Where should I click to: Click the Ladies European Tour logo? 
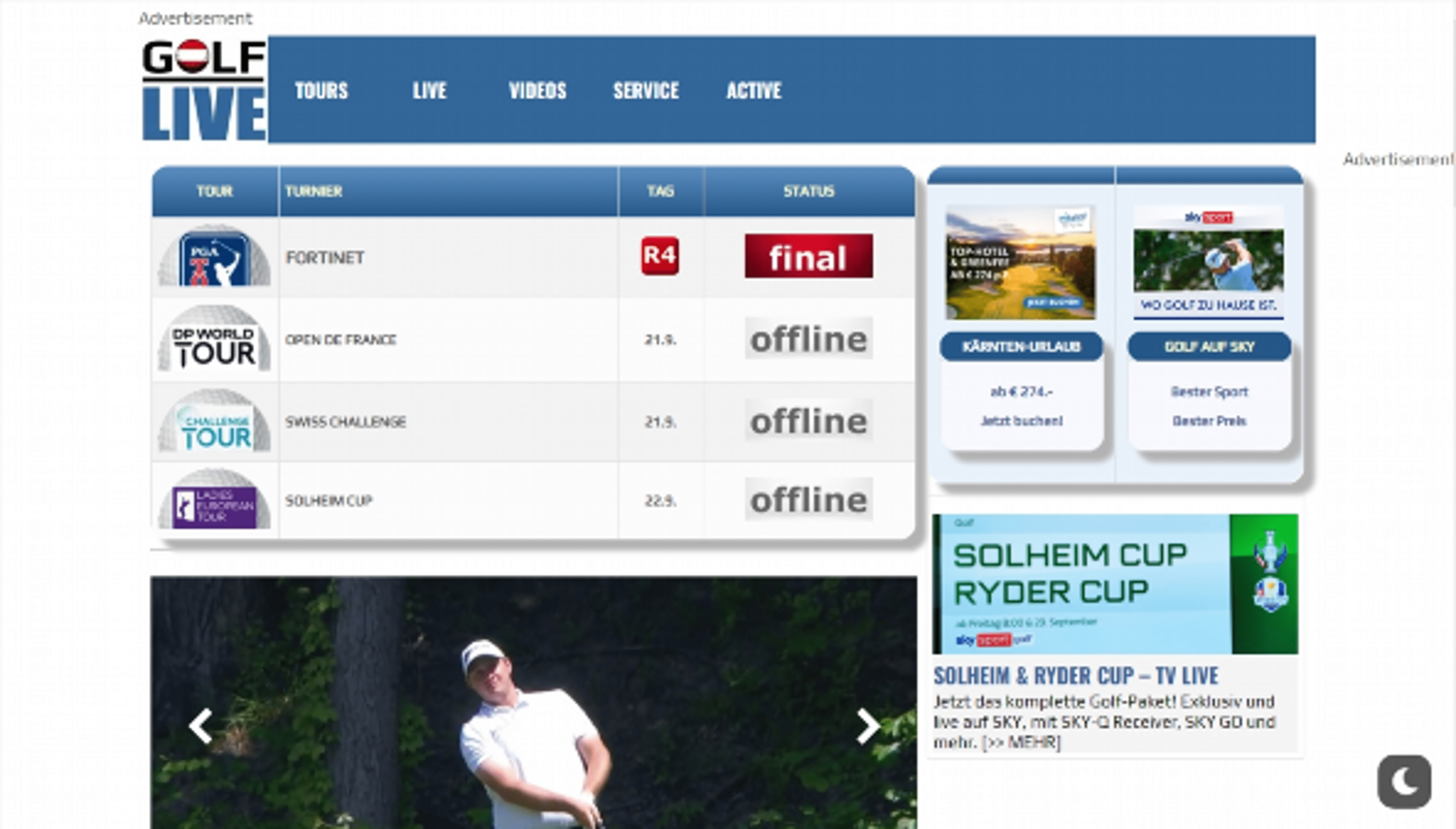tap(213, 501)
